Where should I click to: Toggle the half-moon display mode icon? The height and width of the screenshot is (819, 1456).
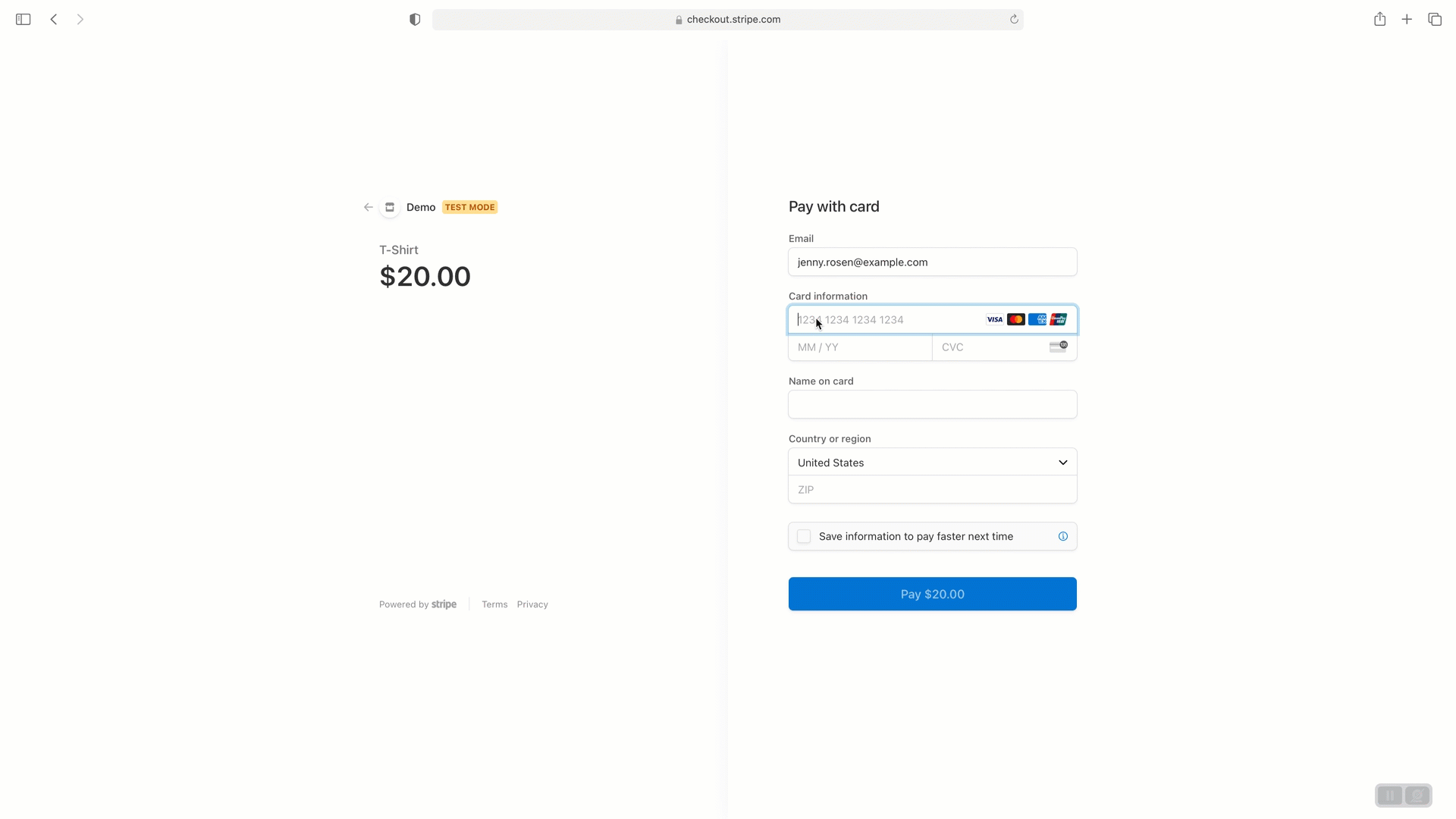(415, 19)
